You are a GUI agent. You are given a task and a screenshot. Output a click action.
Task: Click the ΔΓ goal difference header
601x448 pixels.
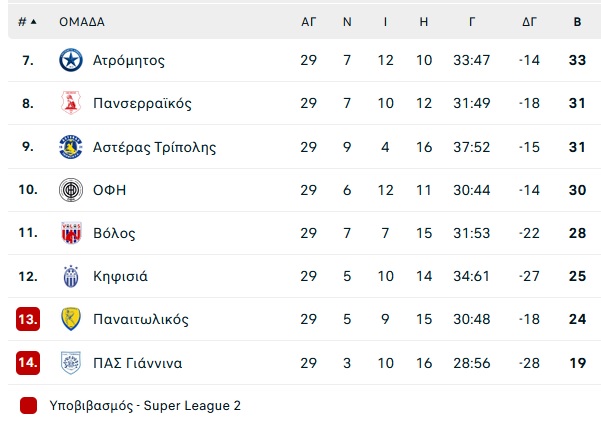point(529,22)
